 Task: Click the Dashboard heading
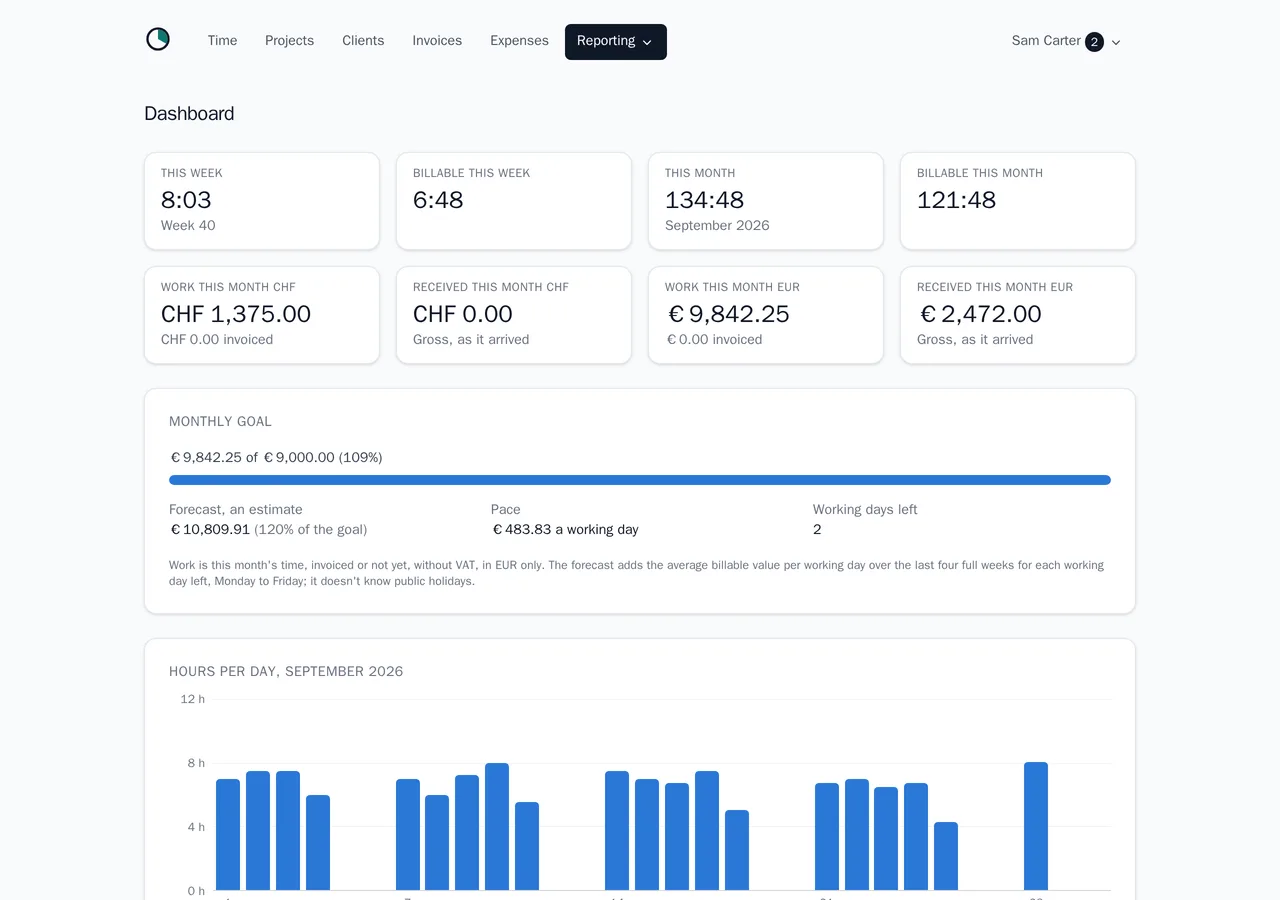(189, 114)
